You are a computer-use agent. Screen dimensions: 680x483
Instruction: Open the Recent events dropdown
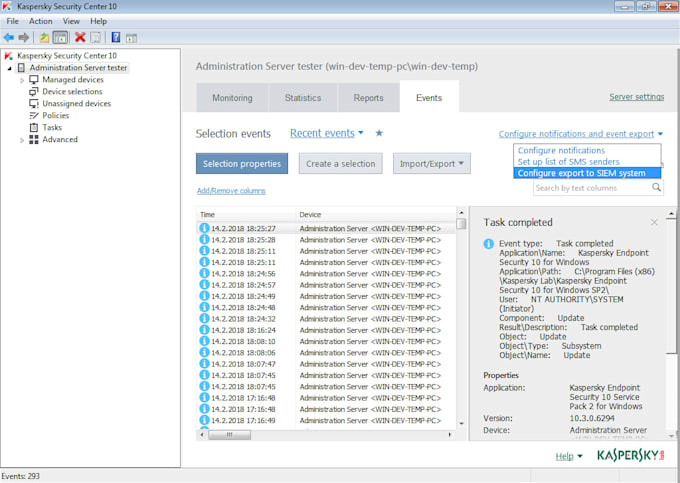327,133
